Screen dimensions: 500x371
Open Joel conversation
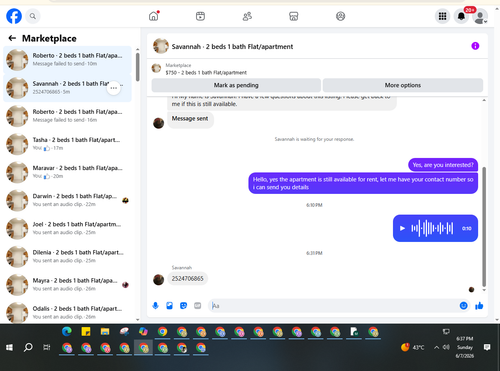(67, 228)
